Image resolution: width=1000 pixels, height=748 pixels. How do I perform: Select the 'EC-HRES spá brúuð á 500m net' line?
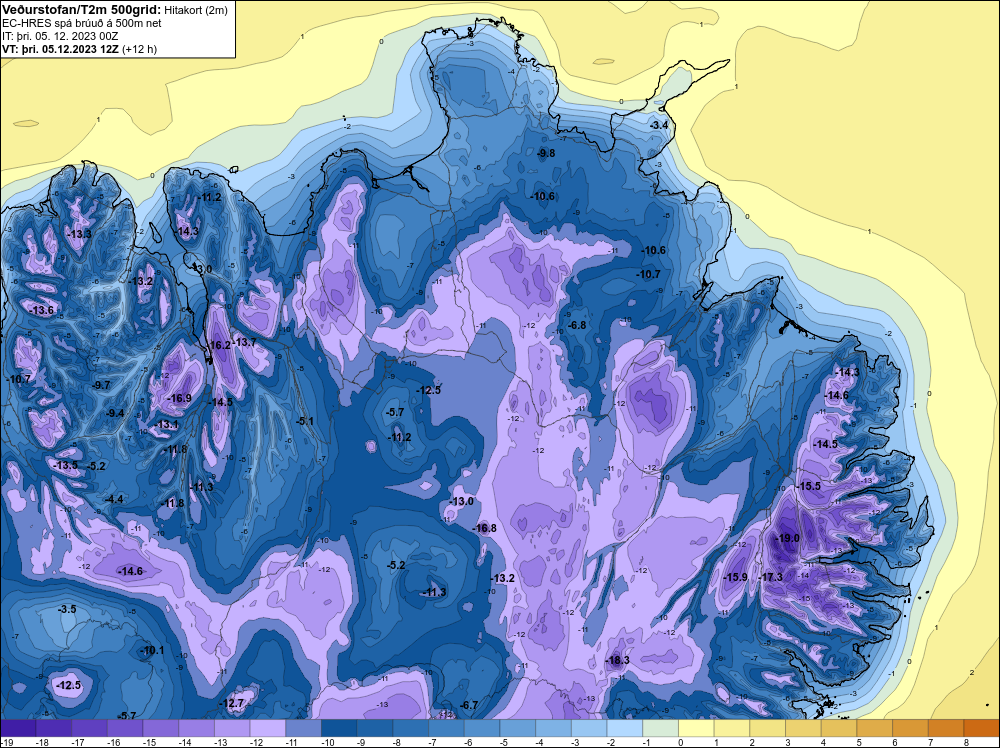click(82, 23)
